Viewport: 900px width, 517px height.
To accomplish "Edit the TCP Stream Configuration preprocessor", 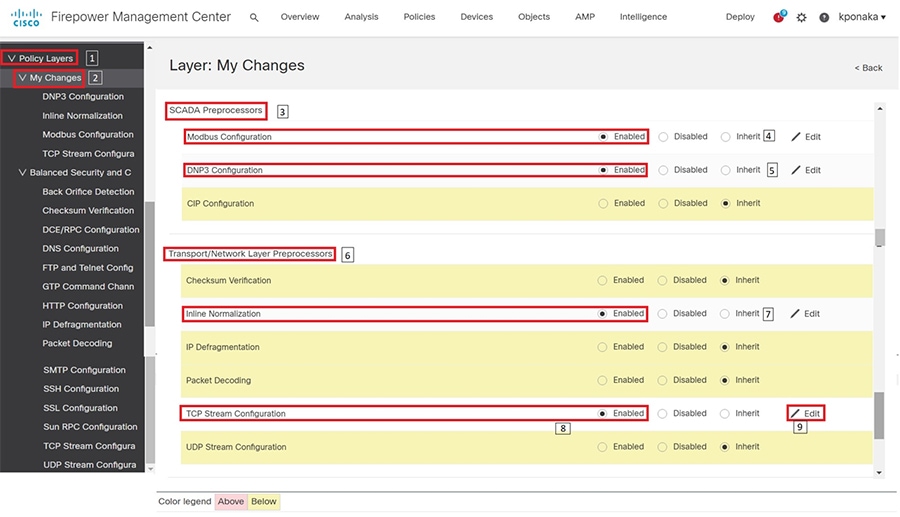I will pyautogui.click(x=805, y=413).
